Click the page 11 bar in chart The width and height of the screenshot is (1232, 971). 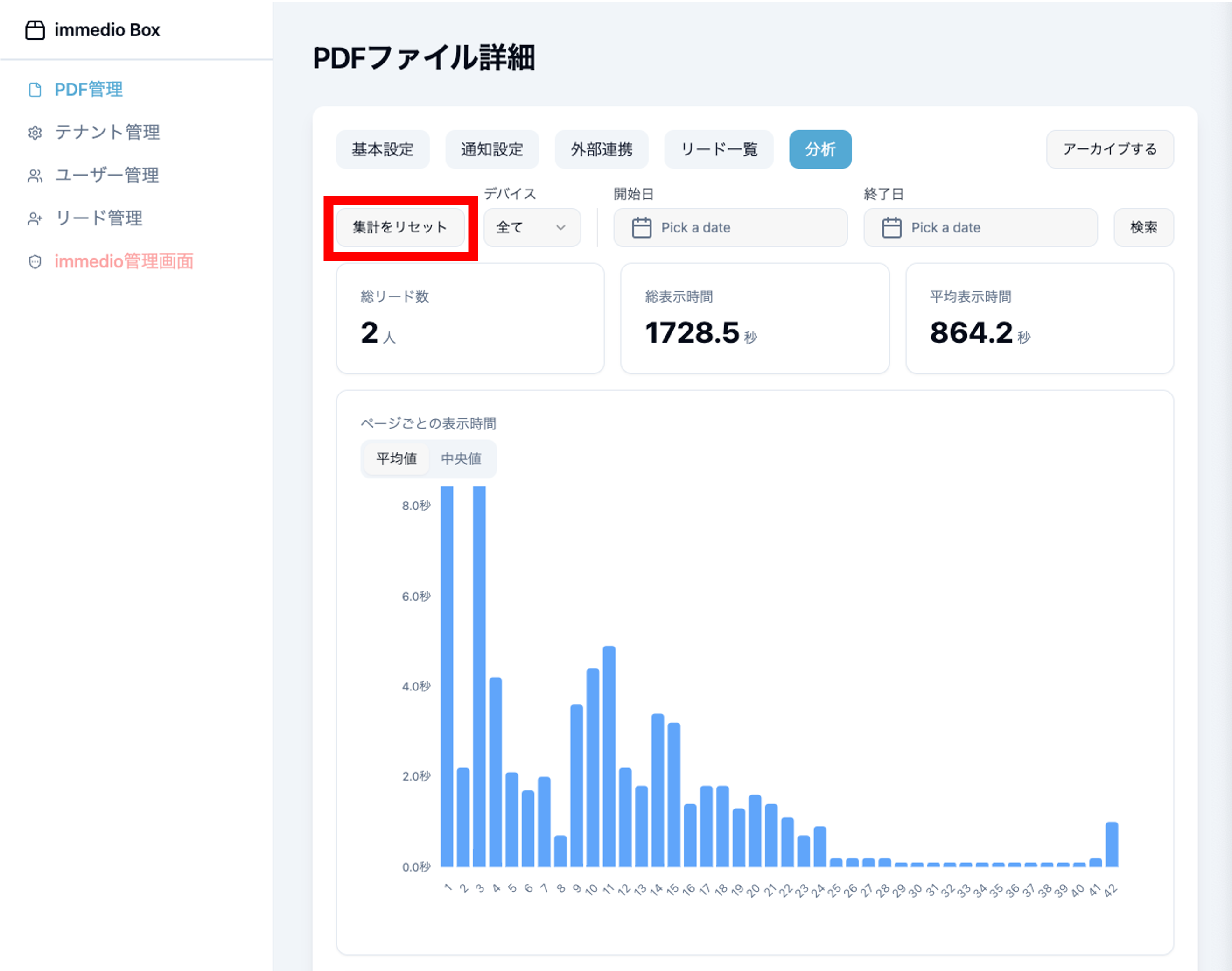[609, 756]
